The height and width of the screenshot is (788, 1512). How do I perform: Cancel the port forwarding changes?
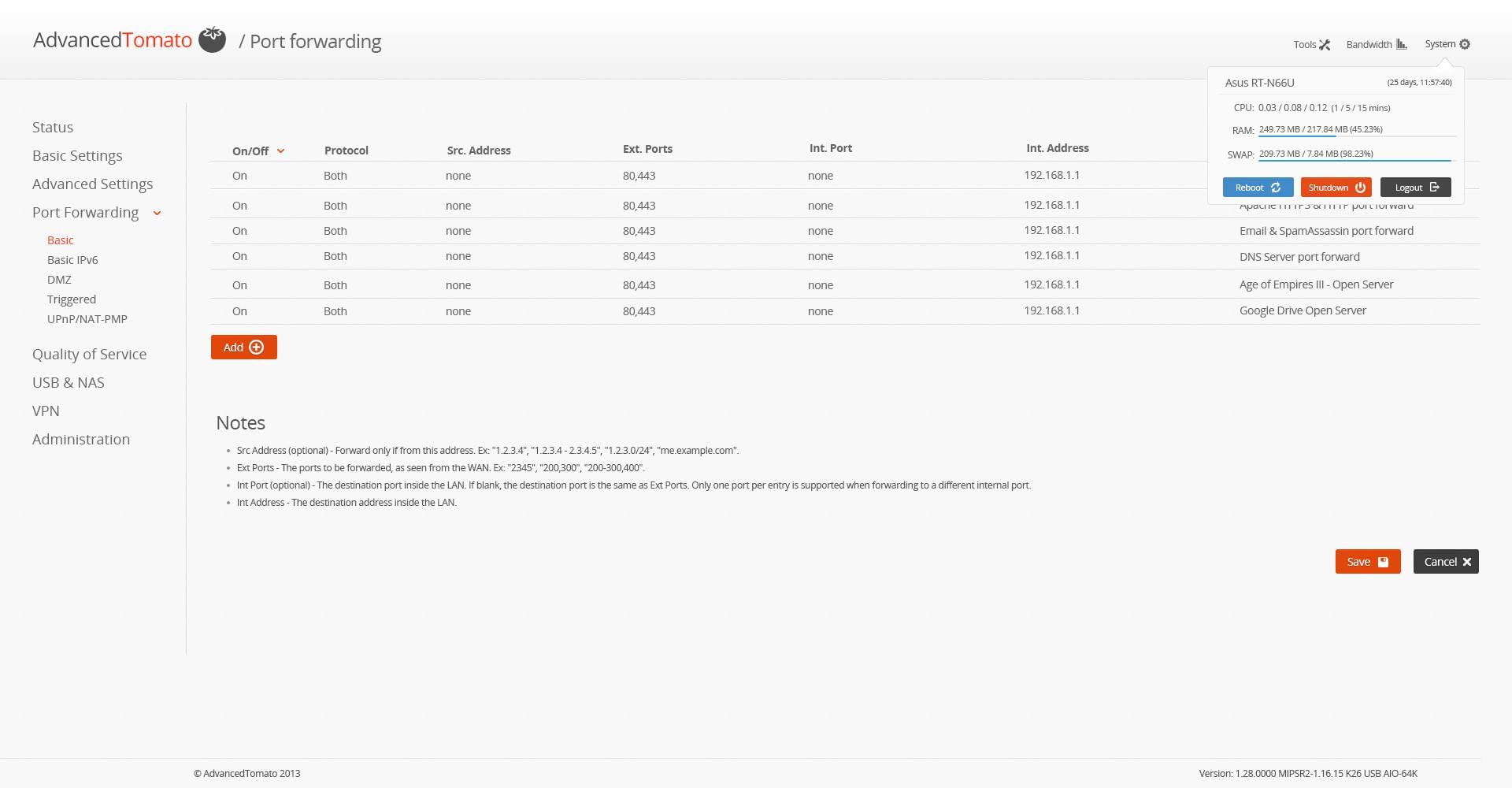(x=1446, y=562)
